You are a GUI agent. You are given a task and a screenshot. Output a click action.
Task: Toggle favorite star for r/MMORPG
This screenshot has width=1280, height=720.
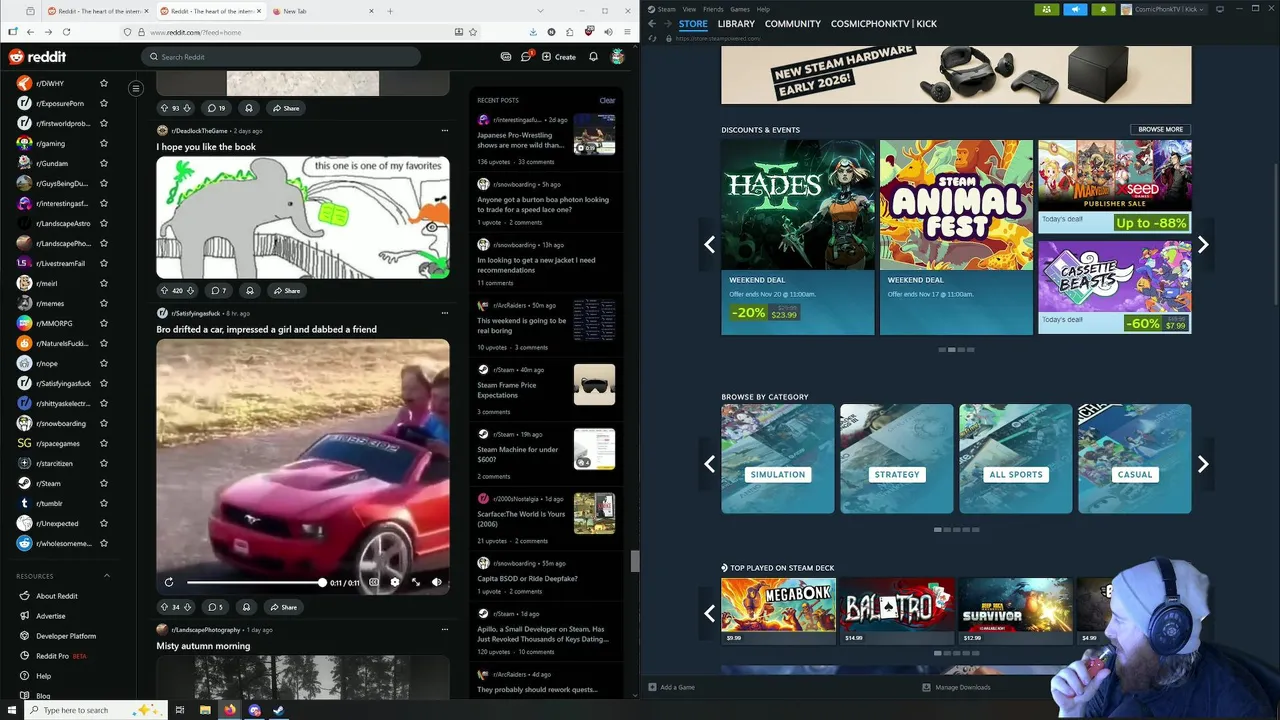pyautogui.click(x=104, y=323)
